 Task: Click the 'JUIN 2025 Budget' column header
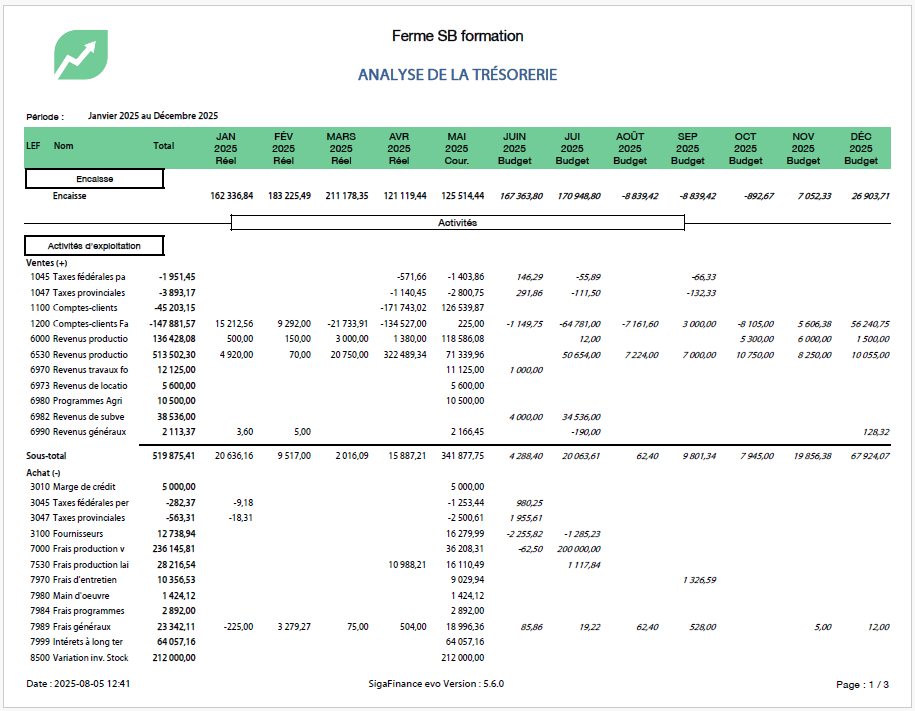(515, 148)
